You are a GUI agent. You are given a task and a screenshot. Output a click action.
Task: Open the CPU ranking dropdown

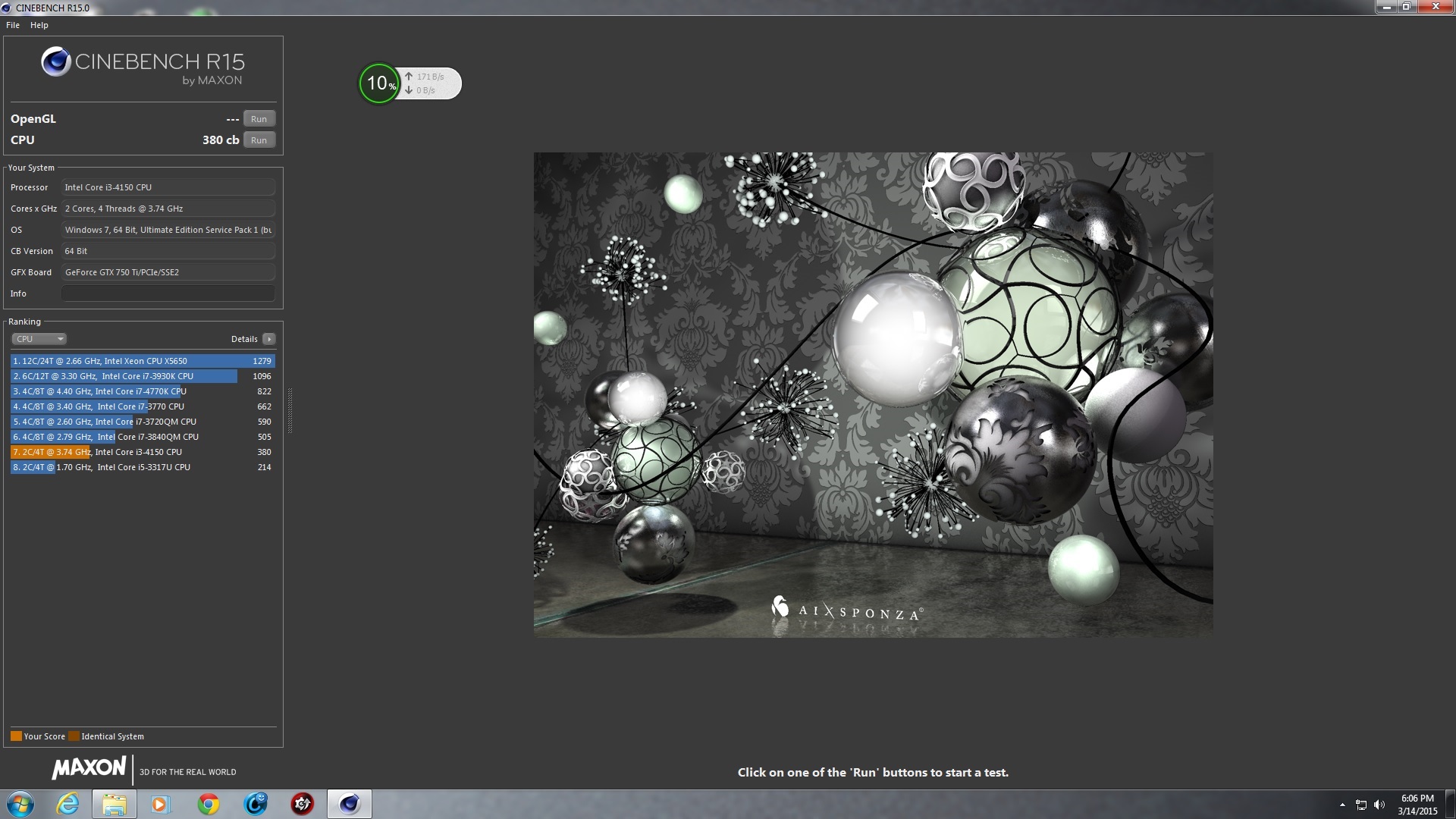pyautogui.click(x=39, y=339)
